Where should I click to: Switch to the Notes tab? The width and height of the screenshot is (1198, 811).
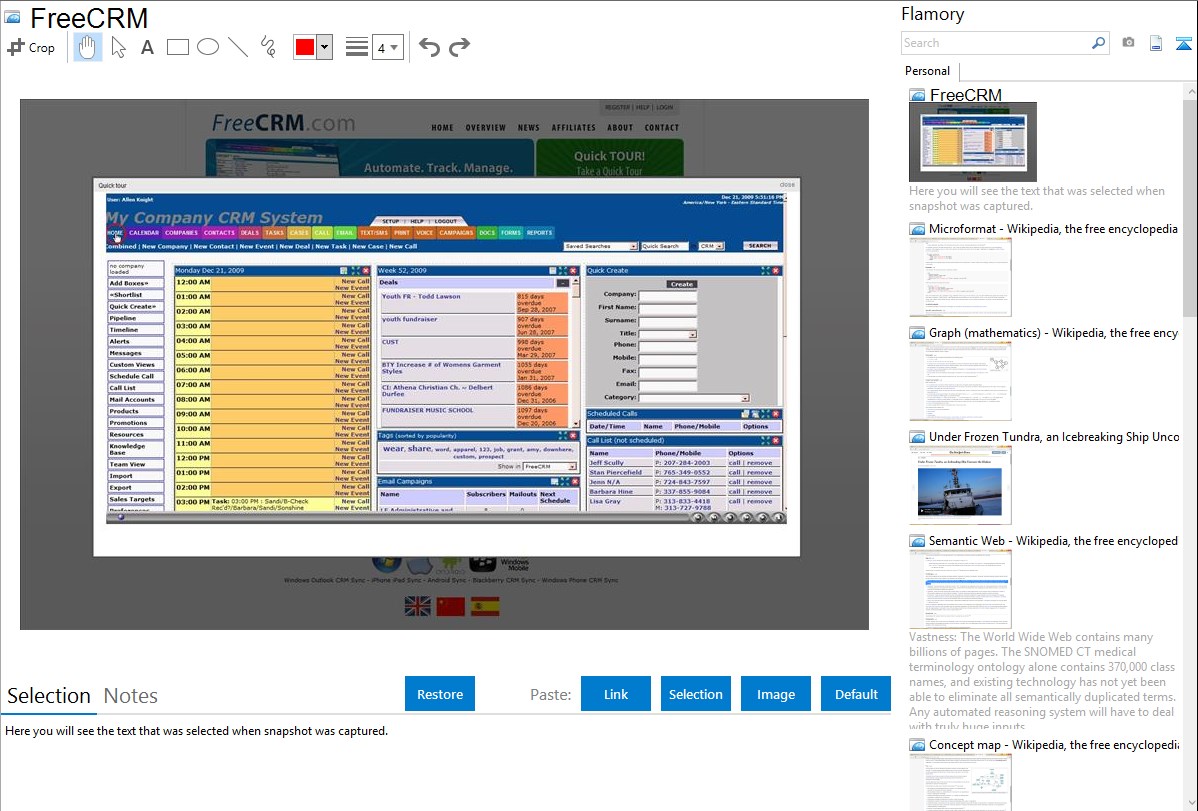point(131,696)
